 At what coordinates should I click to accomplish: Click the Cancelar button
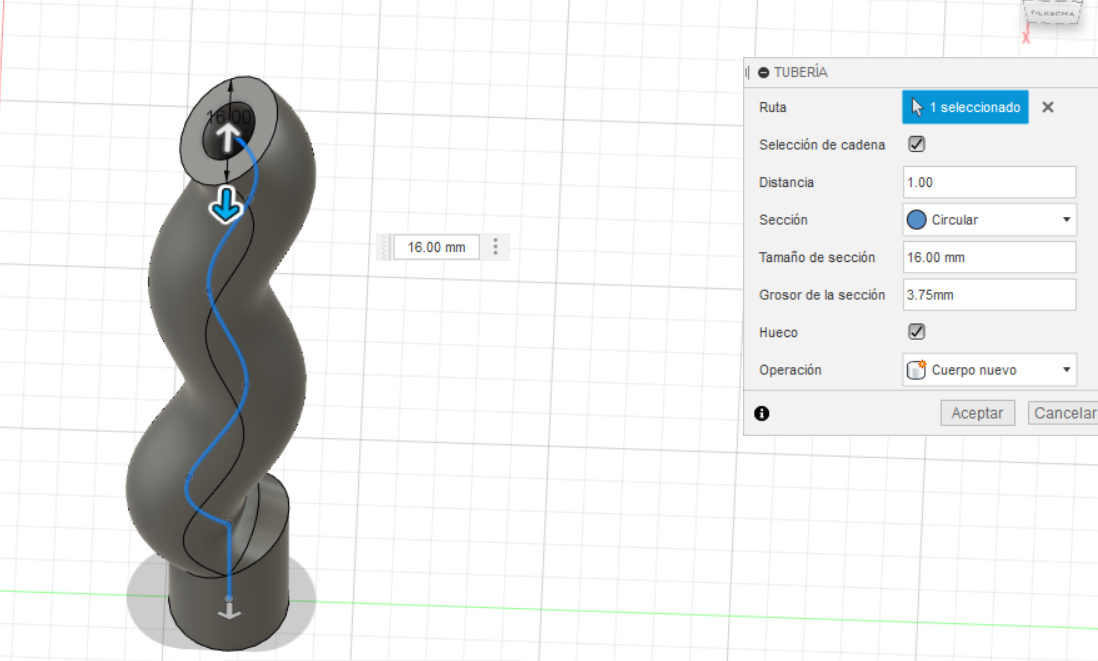(x=1064, y=413)
